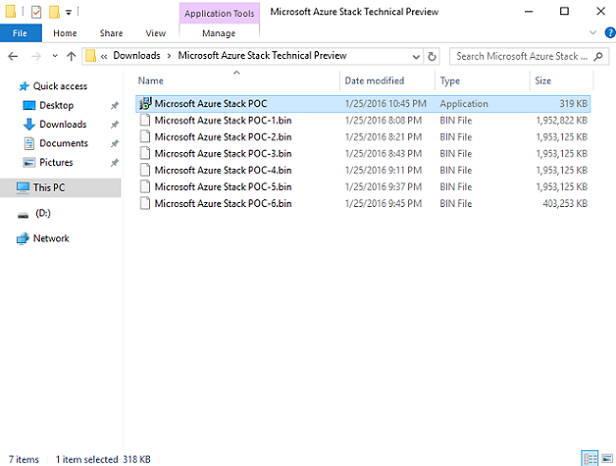Select Network in navigation pane
The width and height of the screenshot is (616, 466).
point(51,238)
